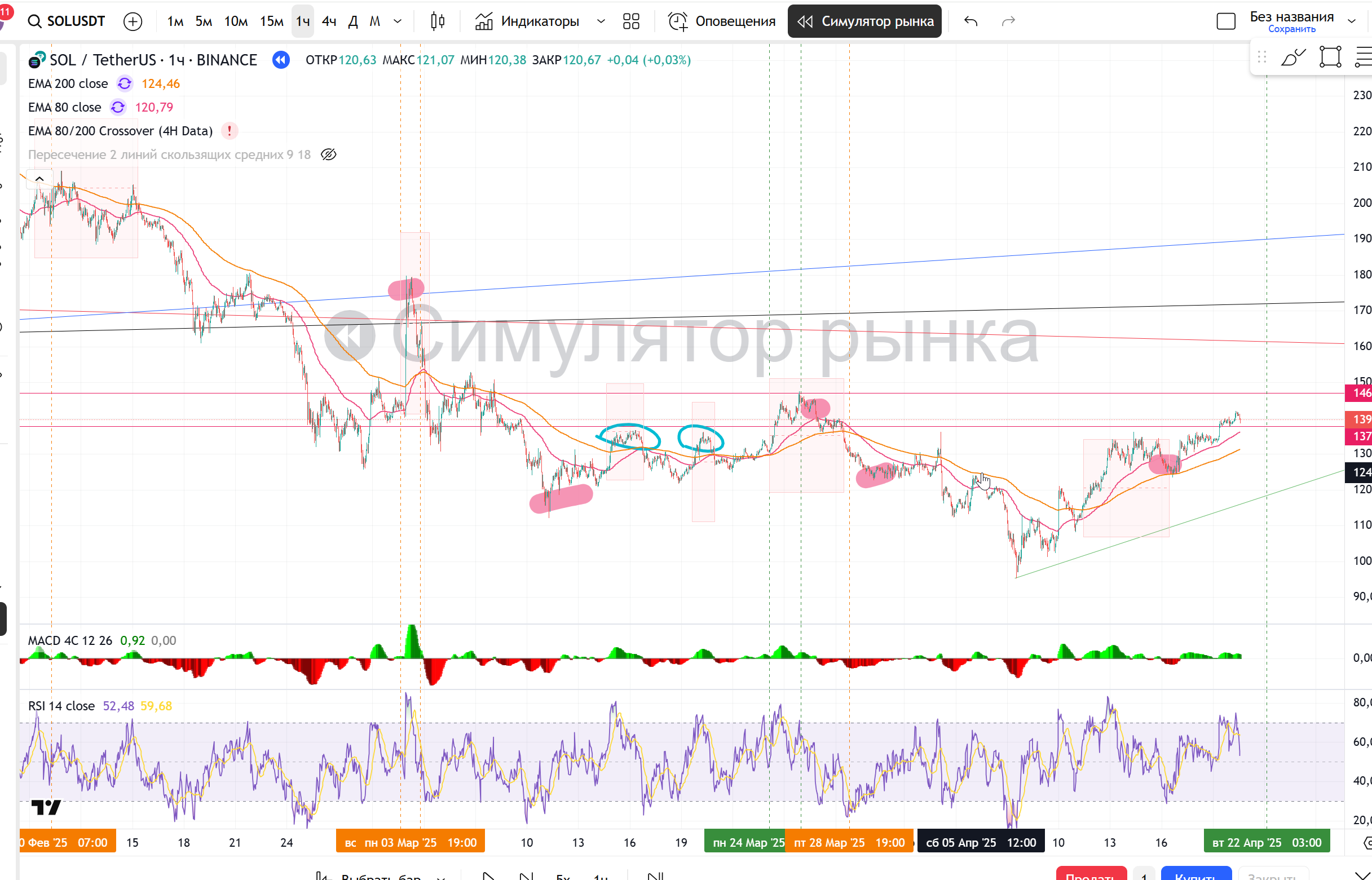Click the ЗАКР close value 120,67

point(582,60)
